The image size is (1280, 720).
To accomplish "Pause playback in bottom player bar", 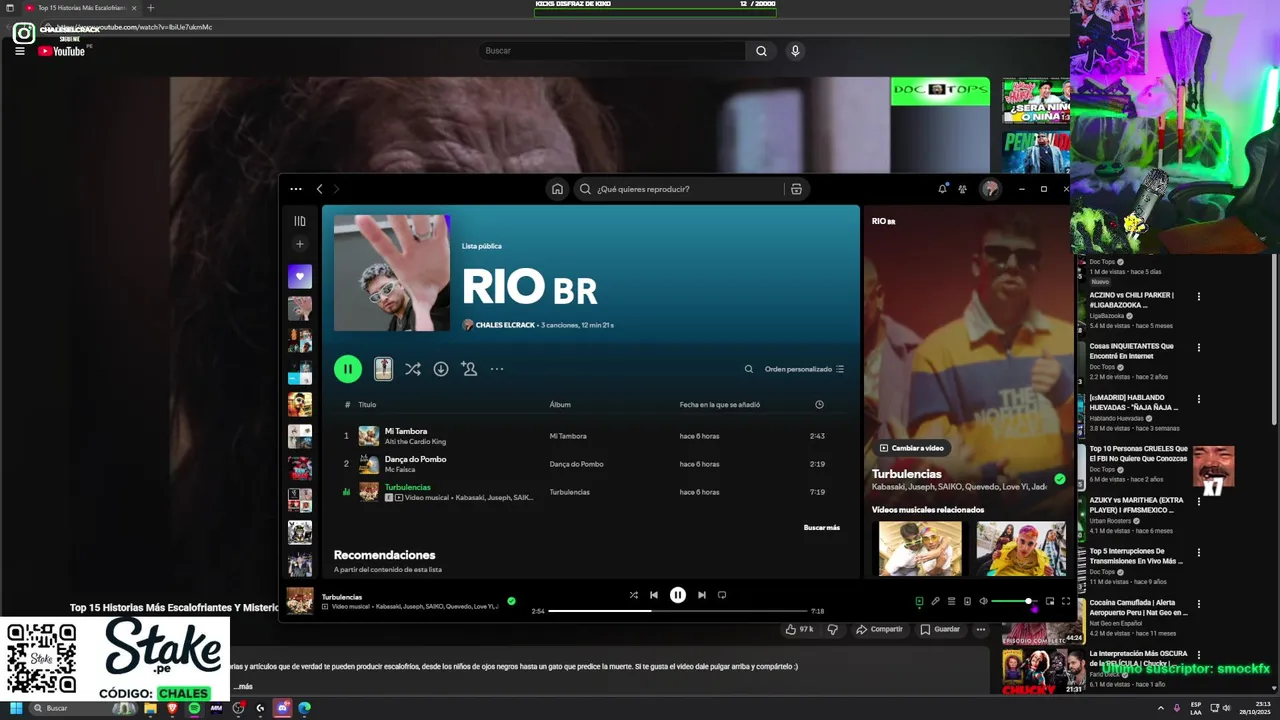I will coord(678,595).
